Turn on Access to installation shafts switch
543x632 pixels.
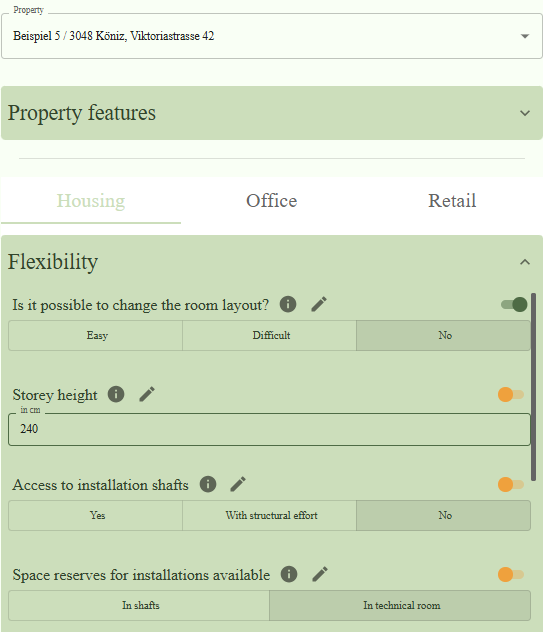511,484
